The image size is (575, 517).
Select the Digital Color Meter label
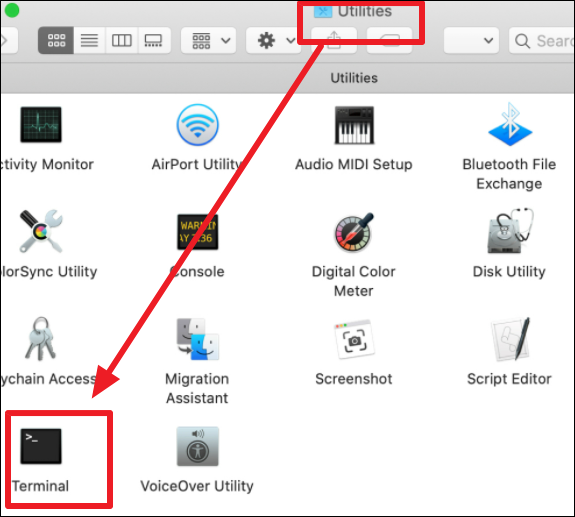click(354, 281)
